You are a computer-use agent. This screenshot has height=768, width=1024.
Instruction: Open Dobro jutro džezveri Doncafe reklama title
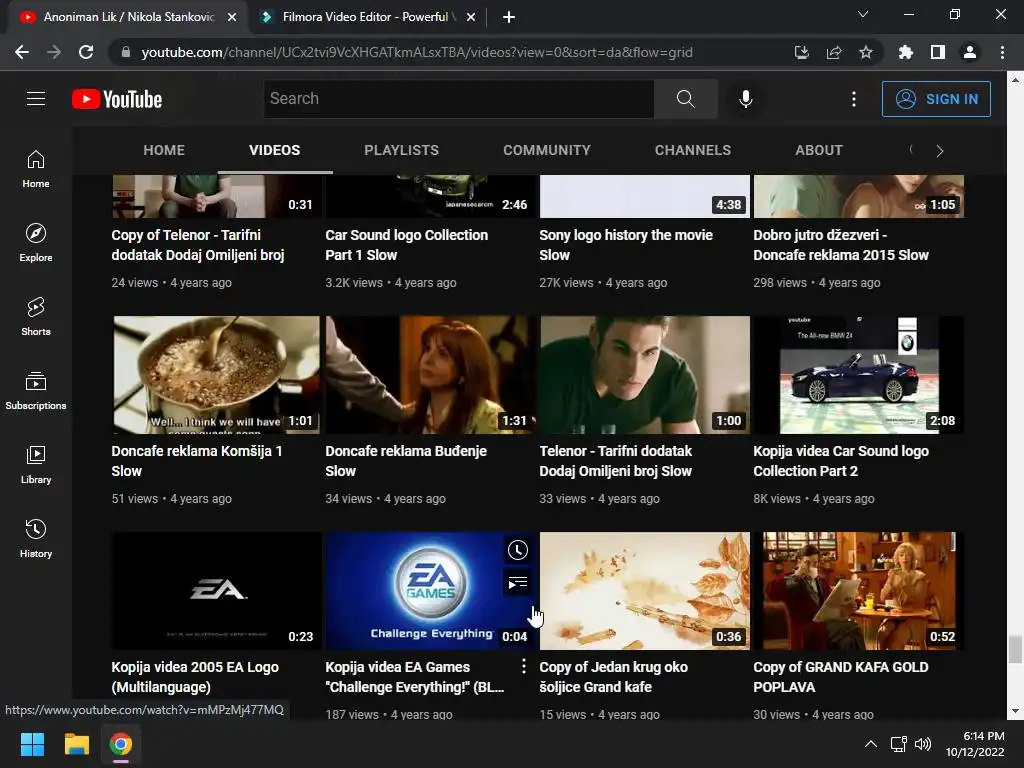point(840,245)
